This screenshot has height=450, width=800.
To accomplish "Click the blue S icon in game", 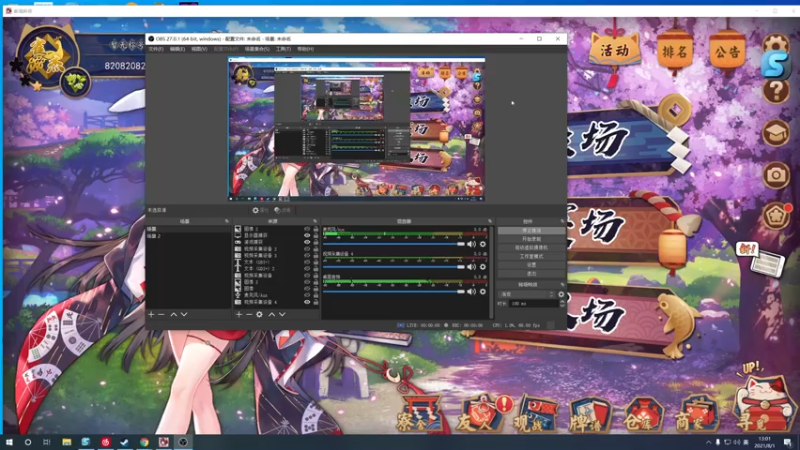I will point(775,65).
